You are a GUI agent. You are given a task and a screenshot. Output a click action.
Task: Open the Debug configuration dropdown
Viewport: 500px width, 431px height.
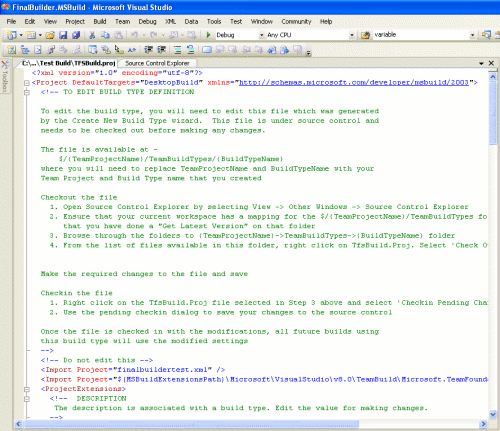tap(261, 35)
